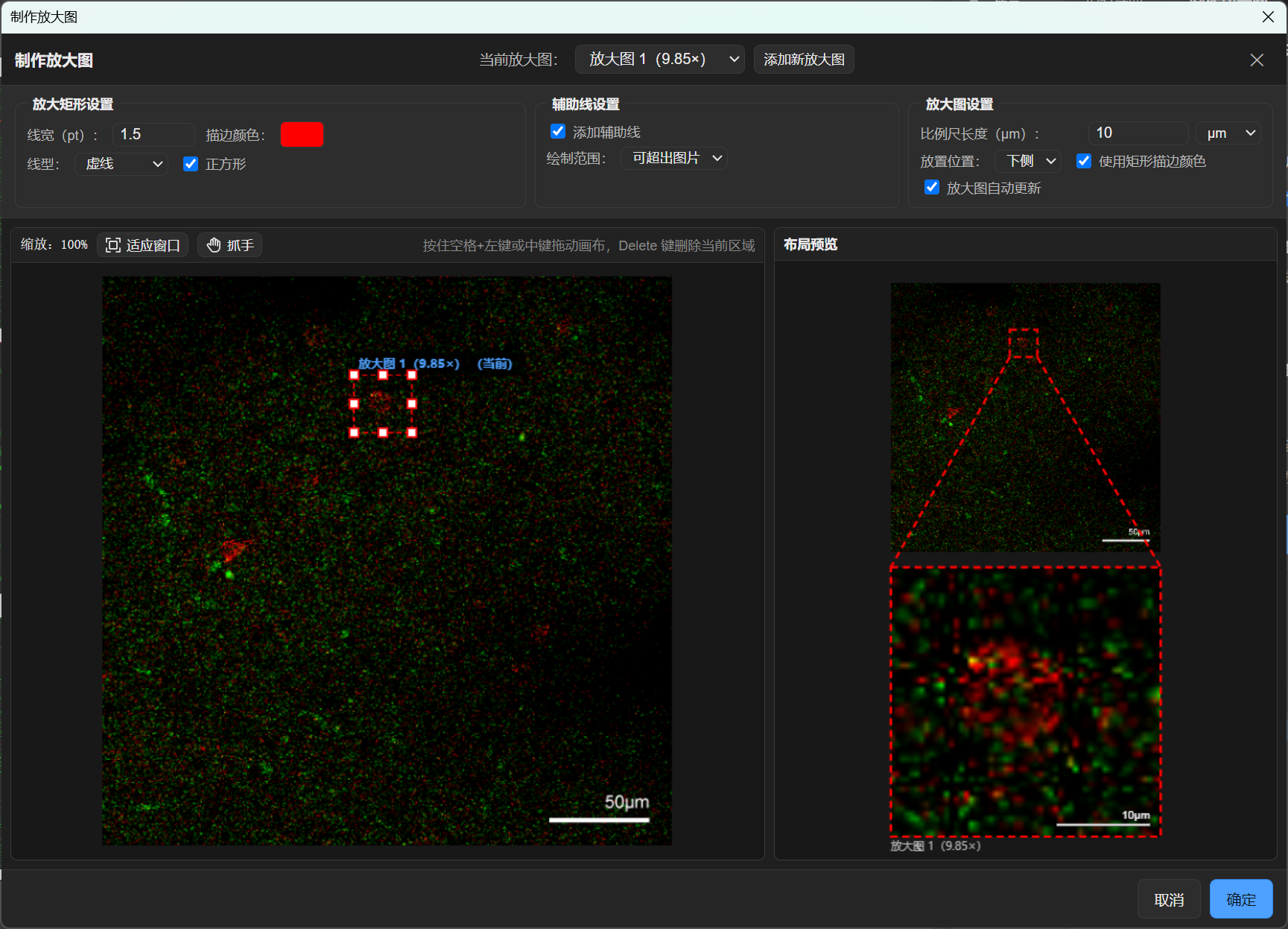The width and height of the screenshot is (1288, 929).
Task: Click the top-middle handle of the zoom rectangle
Action: 383,375
